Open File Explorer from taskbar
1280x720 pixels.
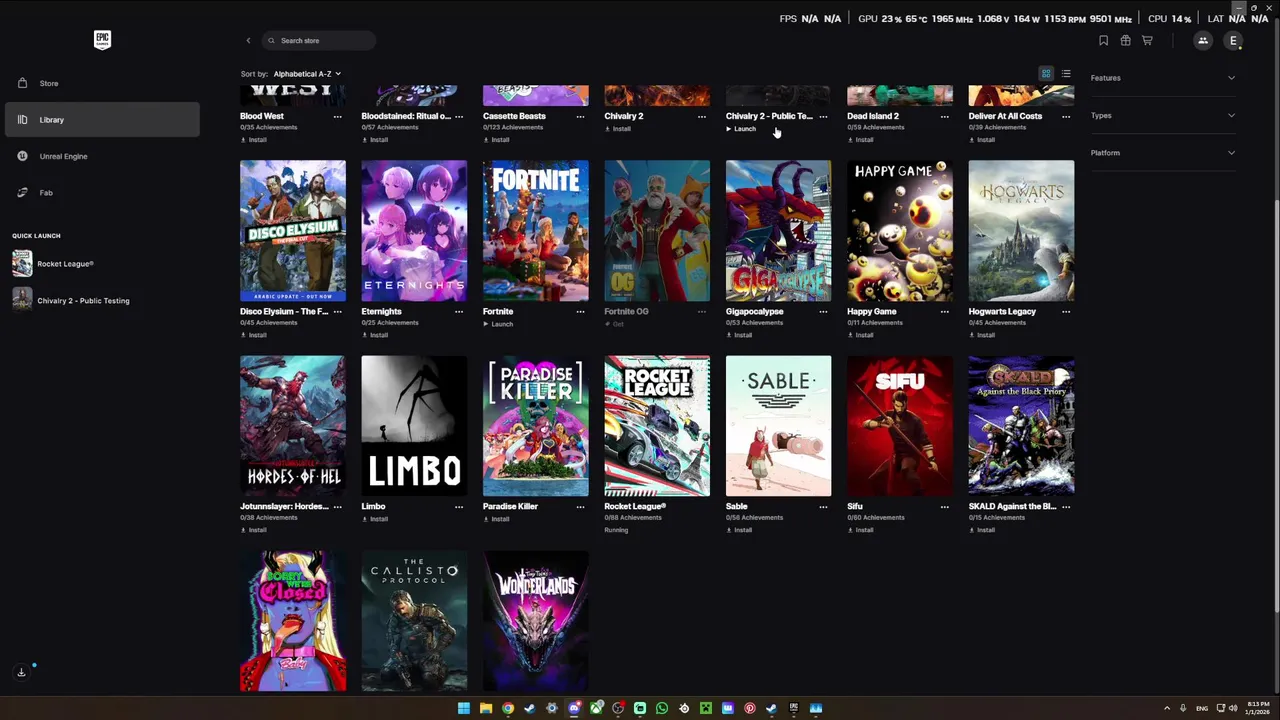tap(486, 709)
